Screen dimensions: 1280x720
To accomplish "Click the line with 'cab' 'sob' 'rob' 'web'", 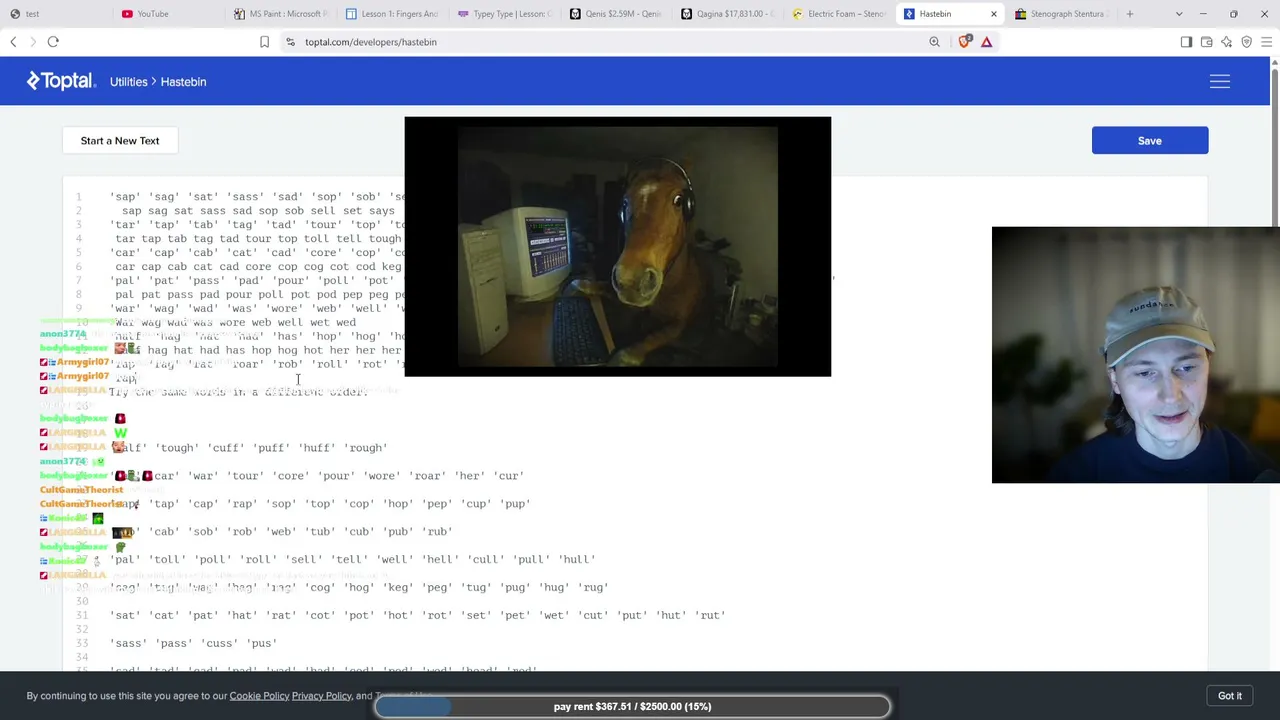I will (x=281, y=531).
